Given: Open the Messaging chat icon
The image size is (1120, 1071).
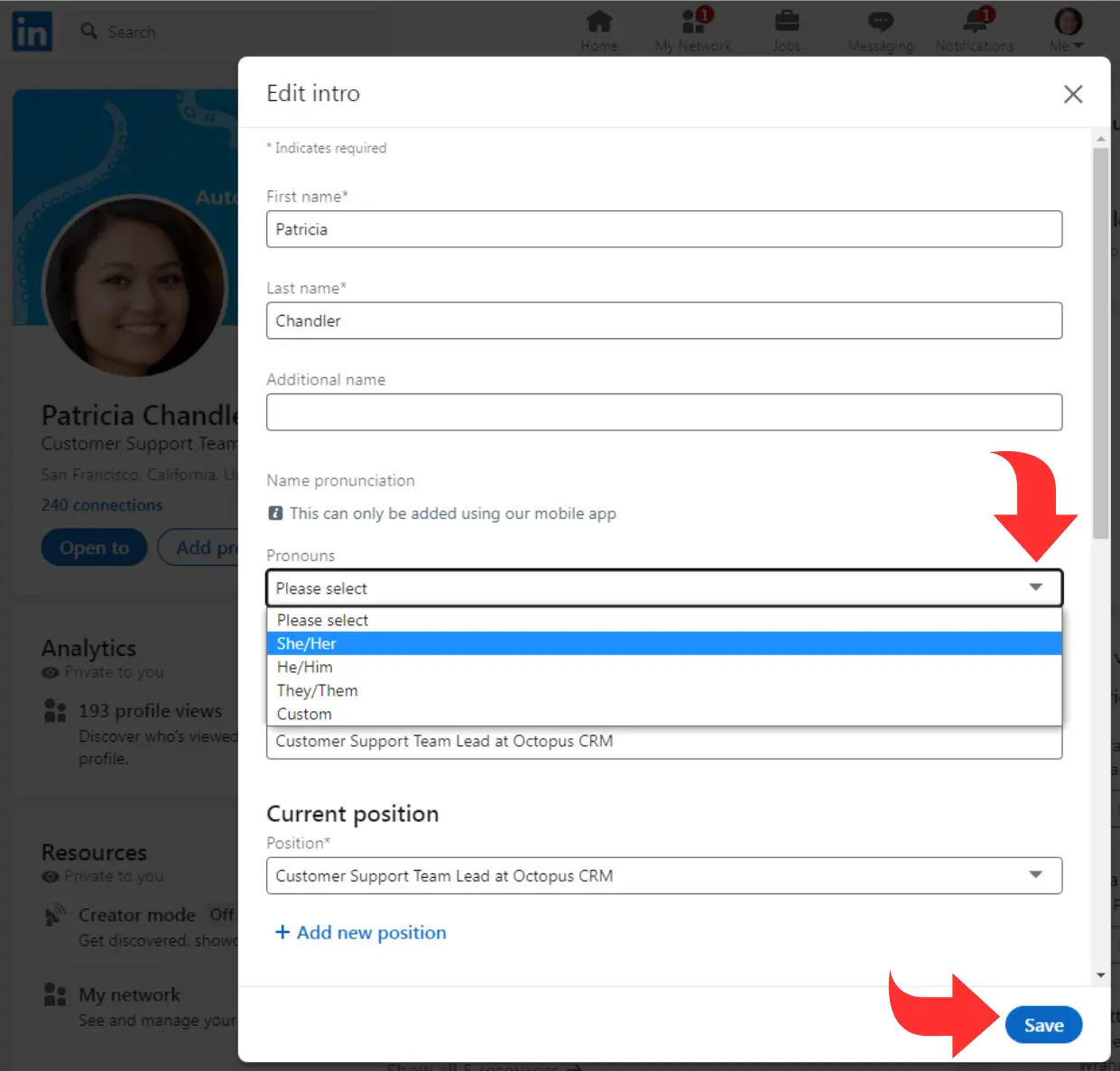Looking at the screenshot, I should (881, 21).
